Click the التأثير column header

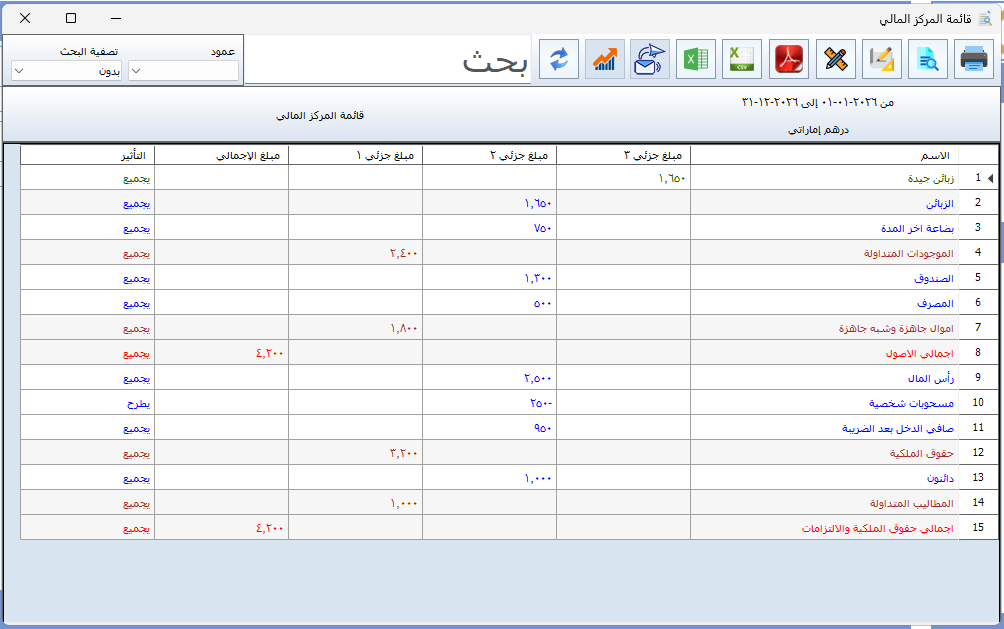click(x=88, y=155)
